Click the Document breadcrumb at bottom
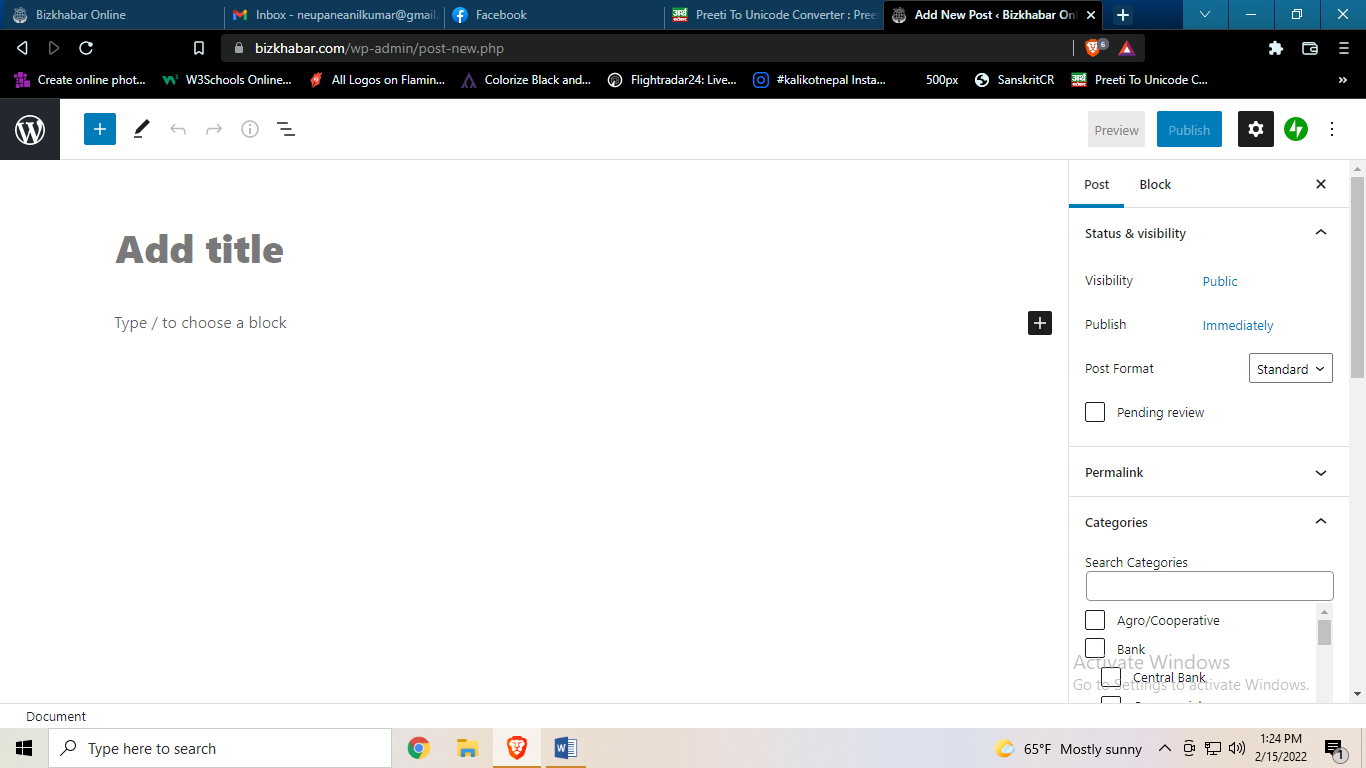The width and height of the screenshot is (1366, 768). pos(56,716)
